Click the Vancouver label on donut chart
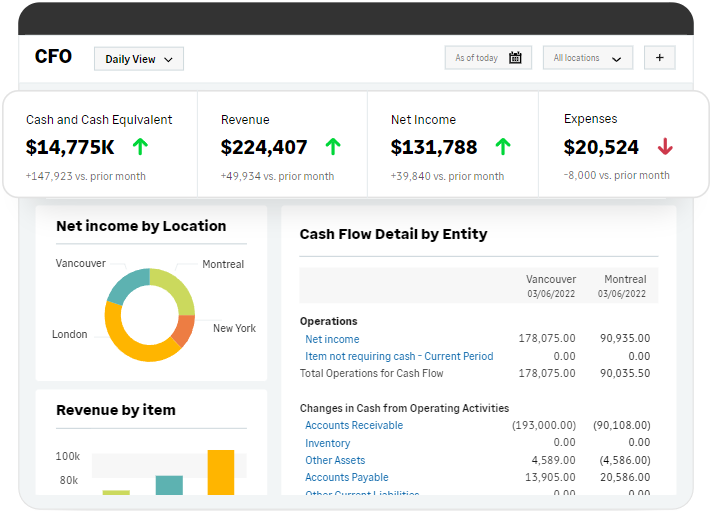 pyautogui.click(x=80, y=263)
